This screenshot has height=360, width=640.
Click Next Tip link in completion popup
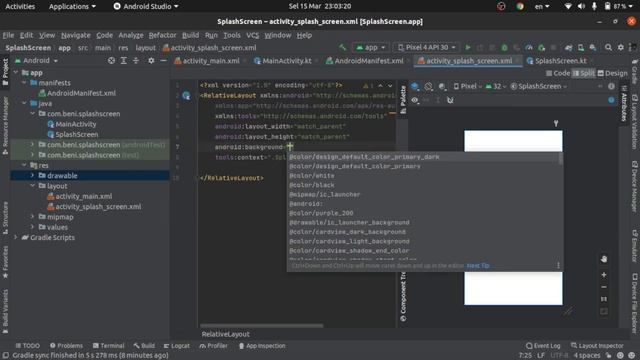(478, 266)
